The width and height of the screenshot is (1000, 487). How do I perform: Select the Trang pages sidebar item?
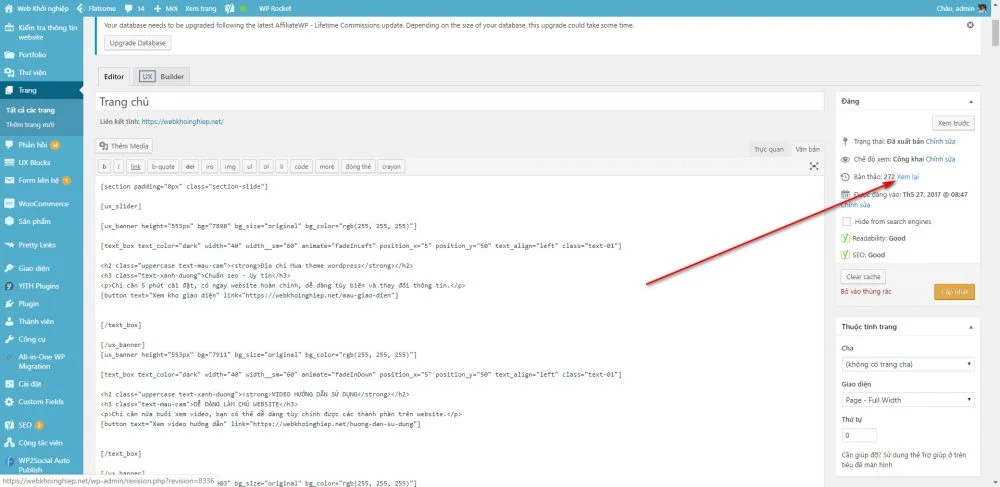[x=41, y=91]
